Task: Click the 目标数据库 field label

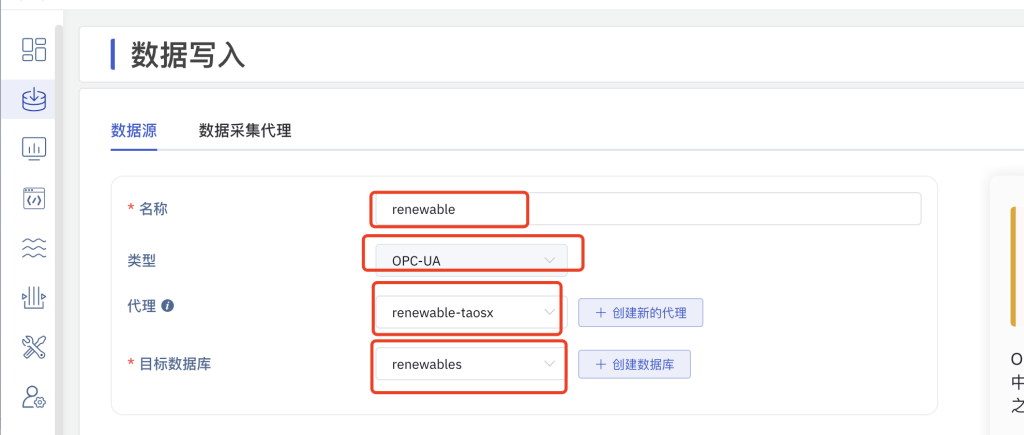Action: click(x=175, y=364)
